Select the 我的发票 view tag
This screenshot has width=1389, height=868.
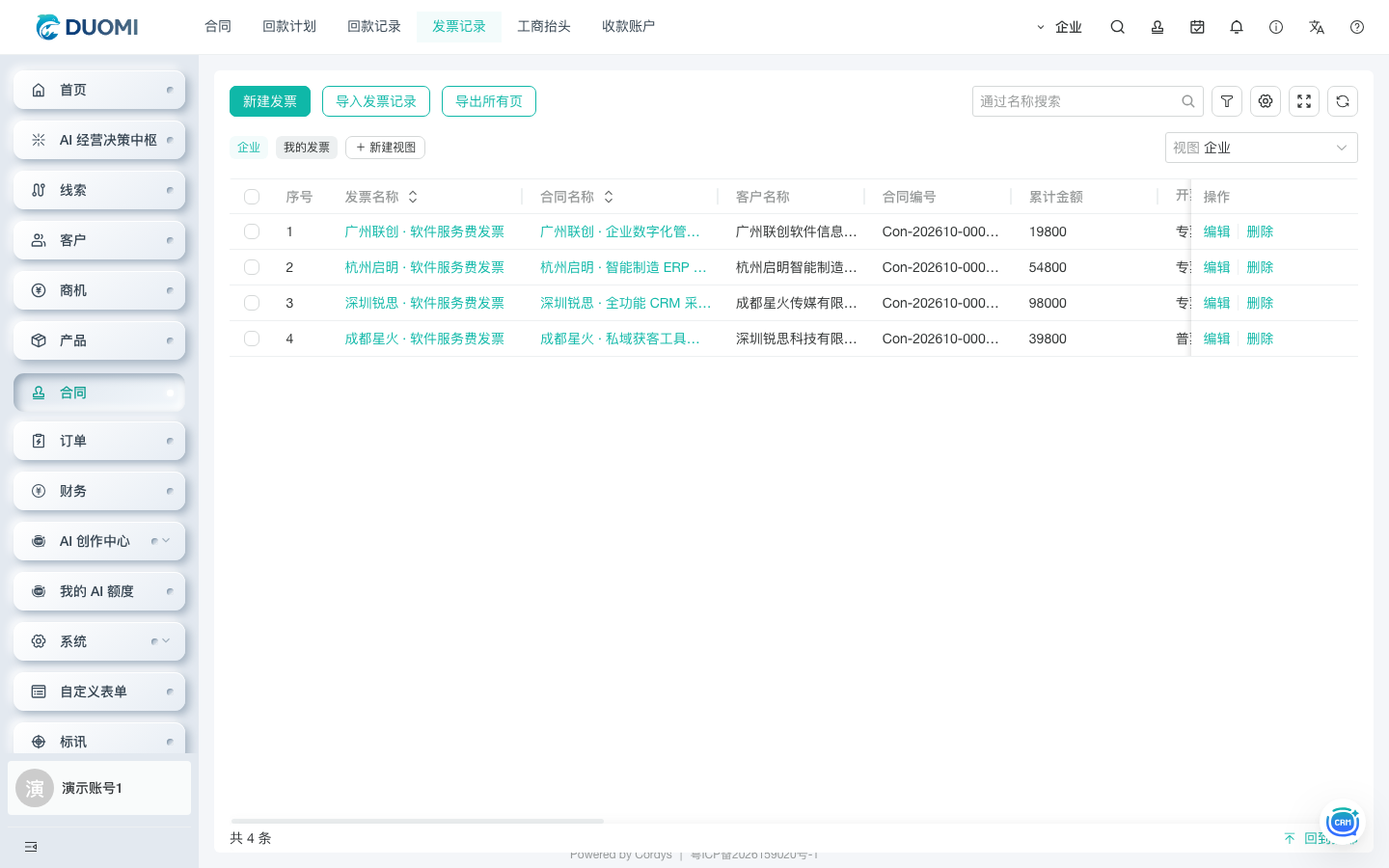tap(307, 148)
